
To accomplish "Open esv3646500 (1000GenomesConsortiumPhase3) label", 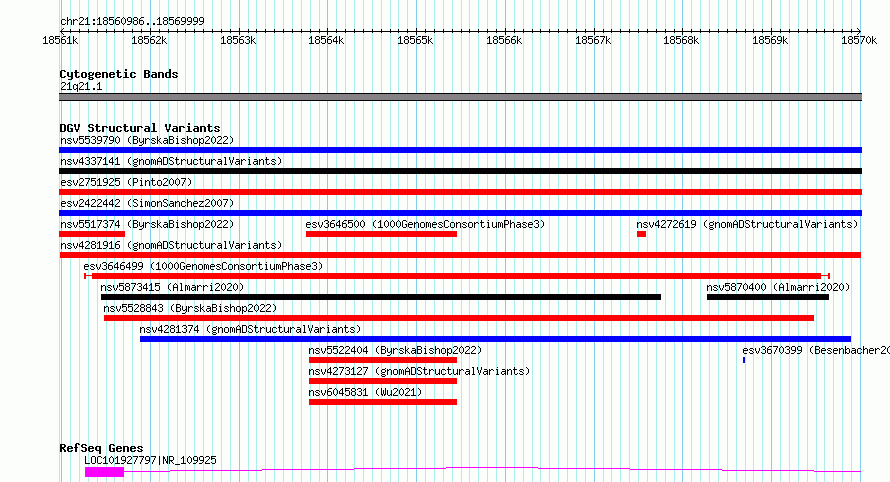I will (x=425, y=224).
